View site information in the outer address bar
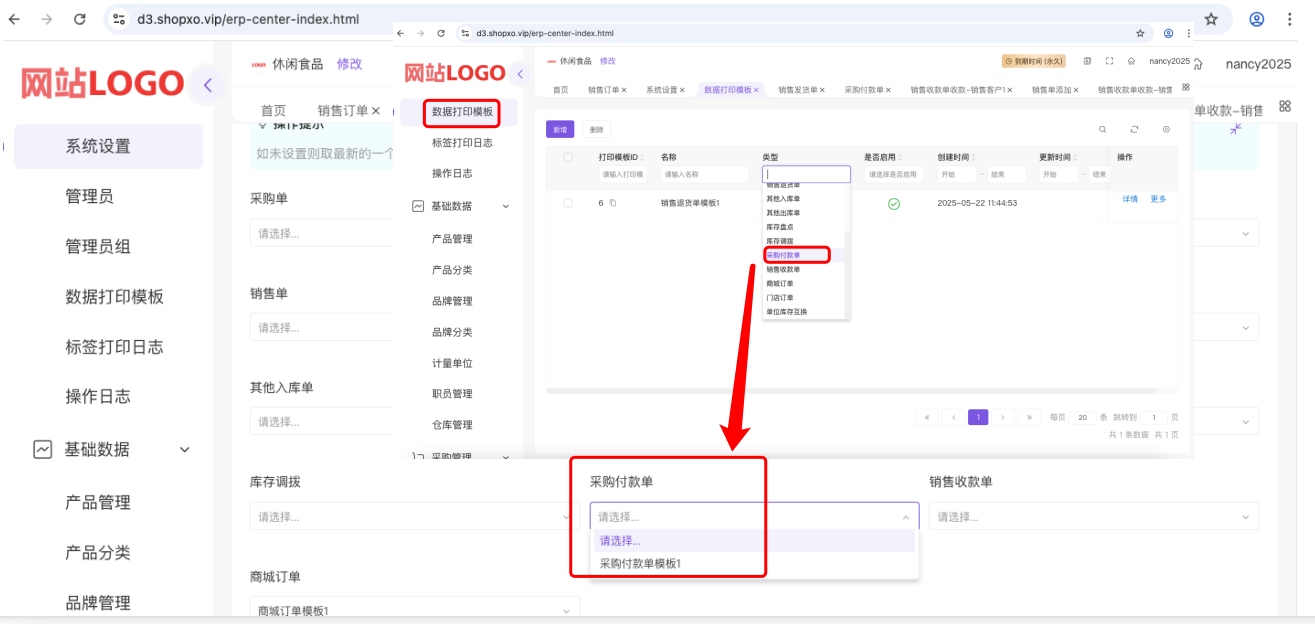The image size is (1315, 624). coord(118,19)
